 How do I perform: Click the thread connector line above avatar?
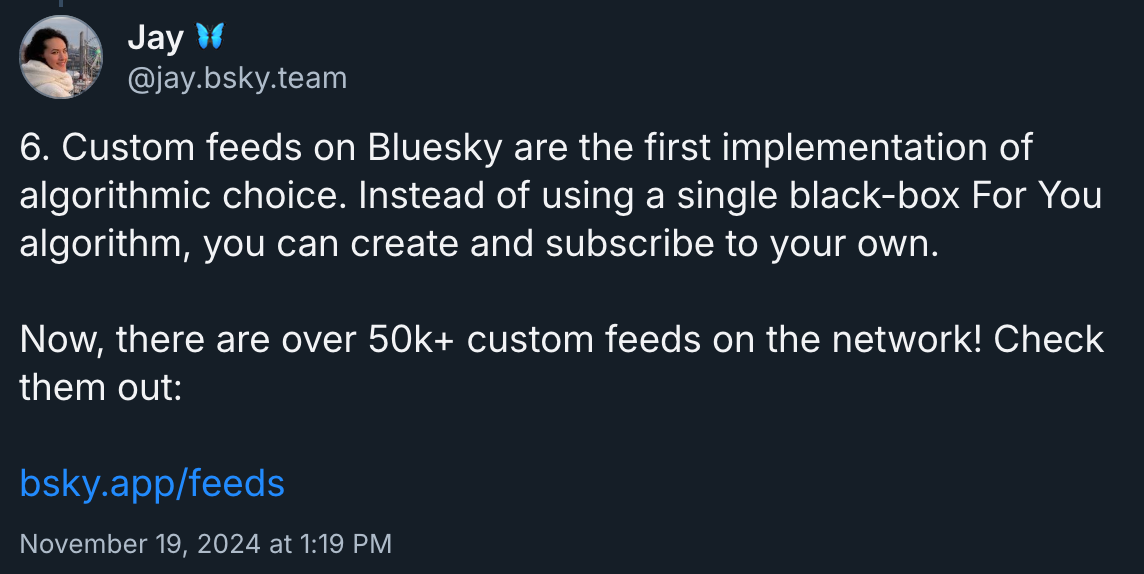click(x=61, y=4)
